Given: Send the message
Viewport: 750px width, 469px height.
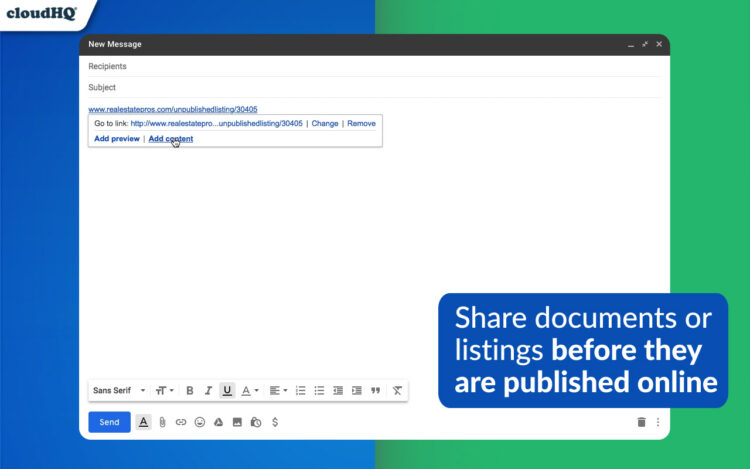Looking at the screenshot, I should [x=109, y=422].
